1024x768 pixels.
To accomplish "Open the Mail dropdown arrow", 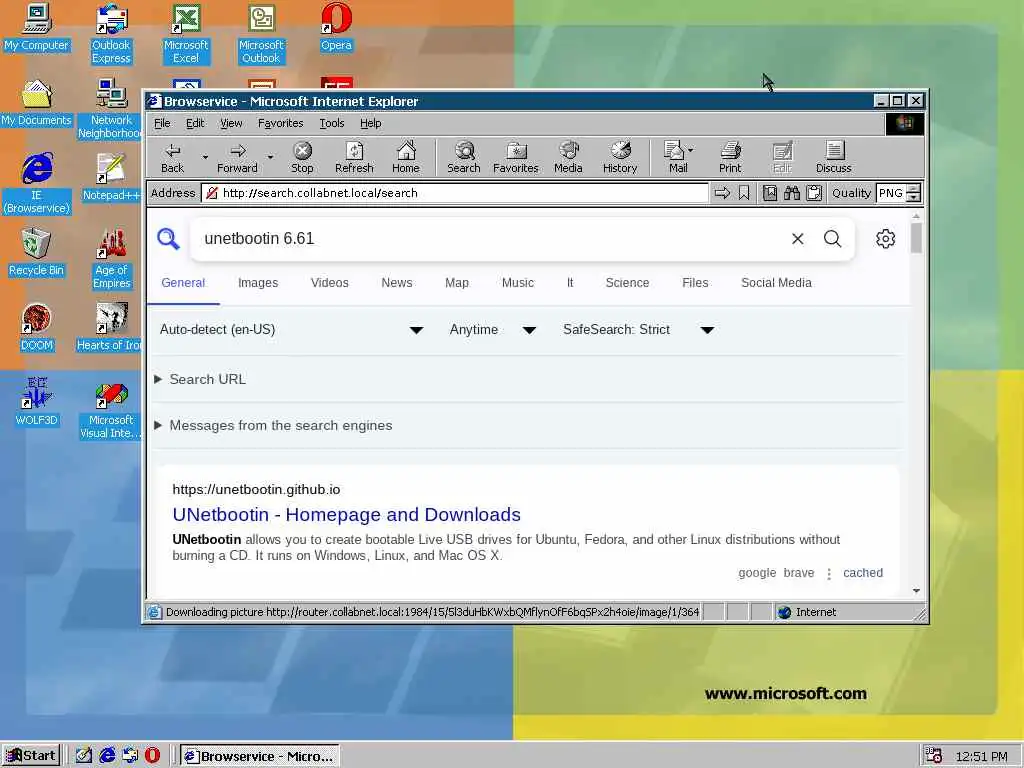I will [691, 150].
